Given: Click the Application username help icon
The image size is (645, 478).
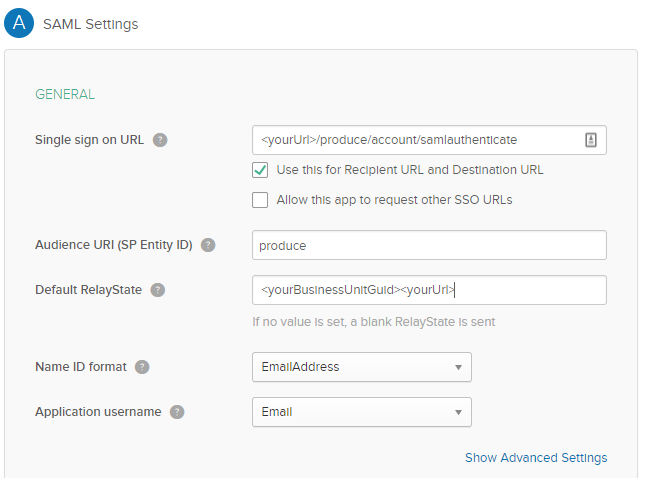Looking at the screenshot, I should (x=177, y=412).
